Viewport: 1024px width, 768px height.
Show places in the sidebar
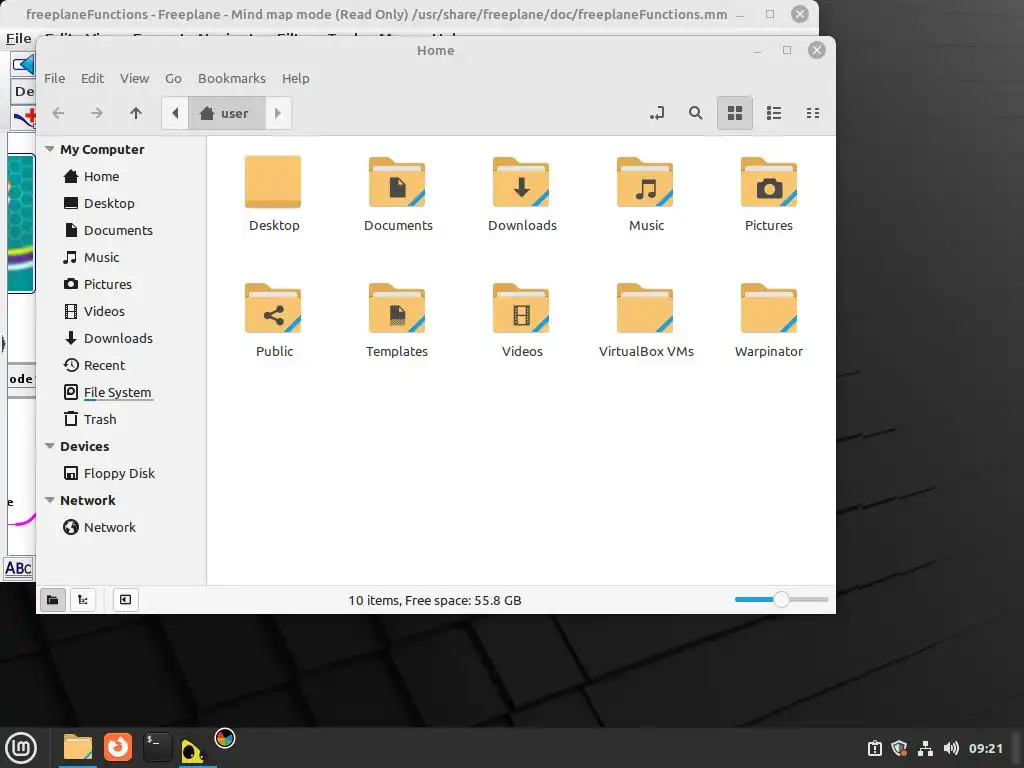(53, 600)
